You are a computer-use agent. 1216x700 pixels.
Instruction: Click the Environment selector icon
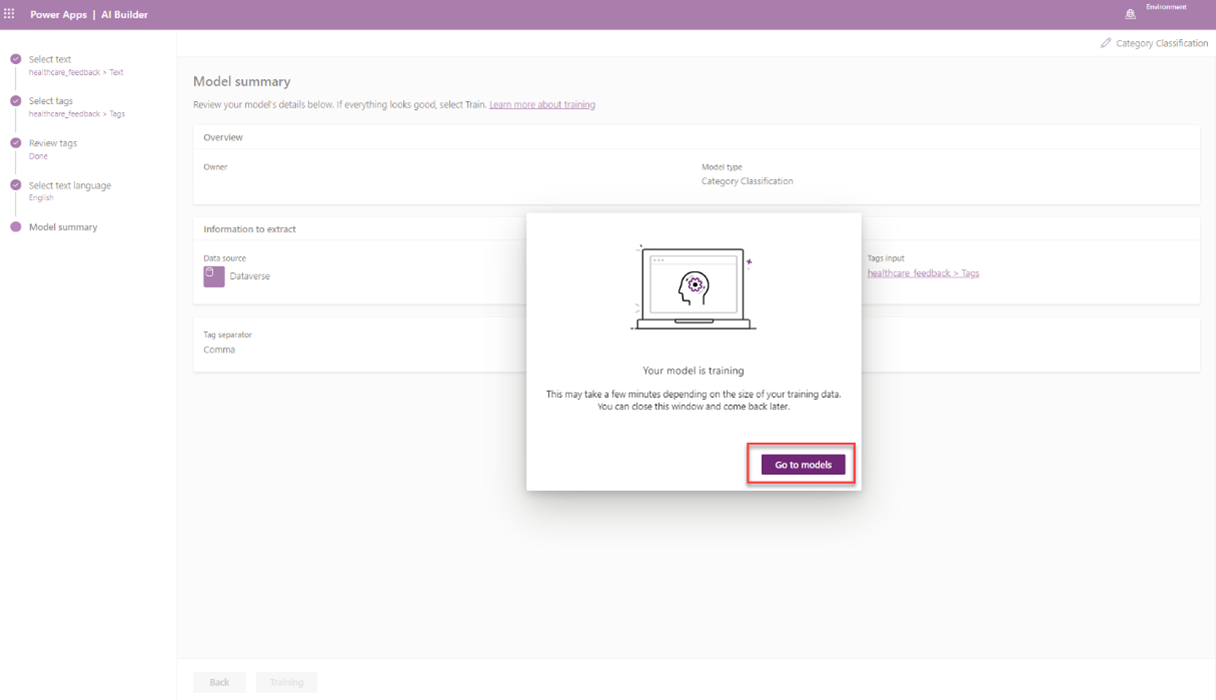click(x=1129, y=13)
